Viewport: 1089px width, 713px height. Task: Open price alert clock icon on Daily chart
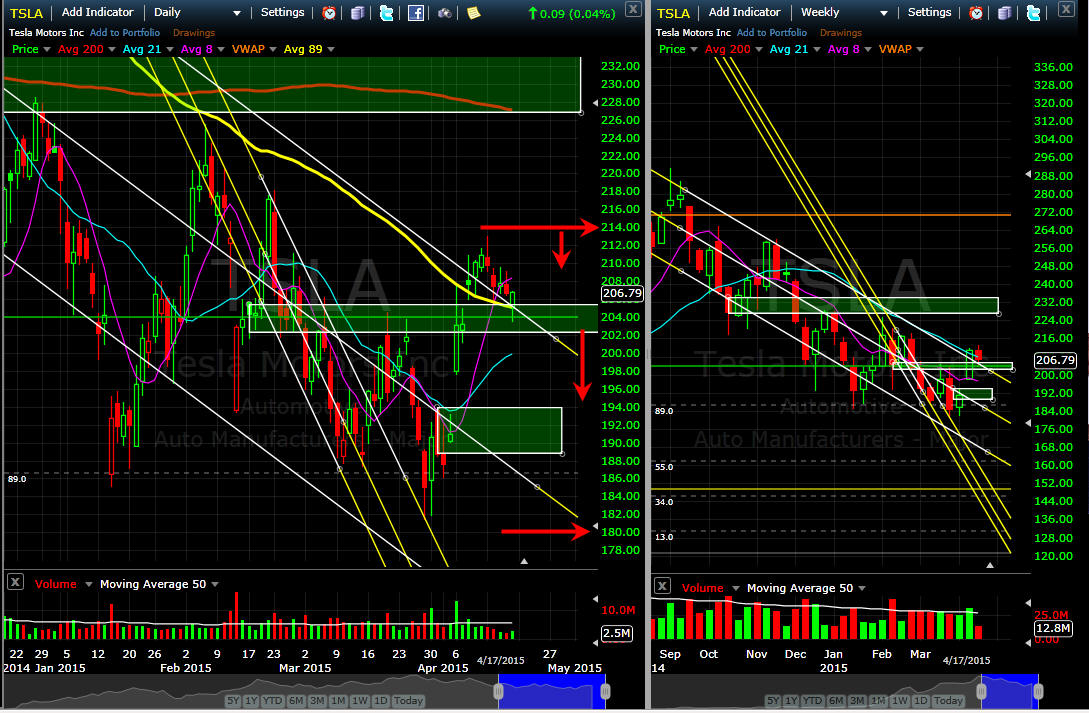coord(329,12)
